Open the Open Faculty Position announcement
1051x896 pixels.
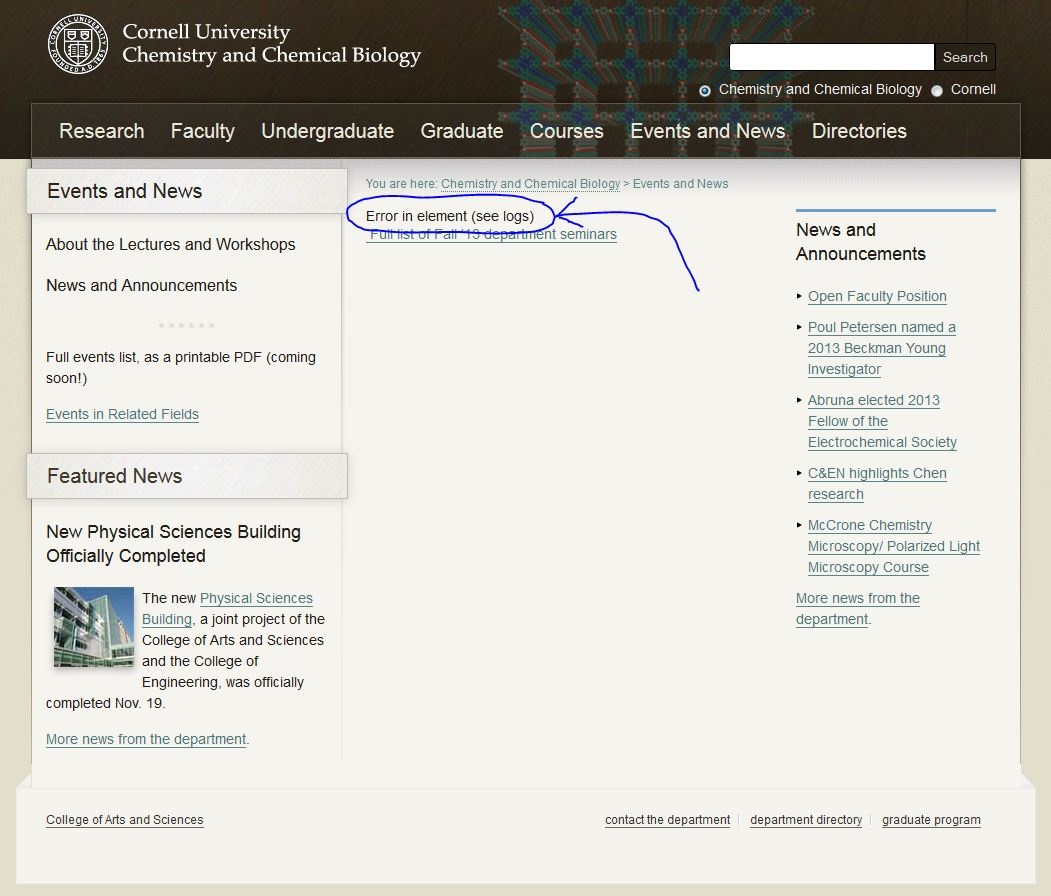(877, 296)
